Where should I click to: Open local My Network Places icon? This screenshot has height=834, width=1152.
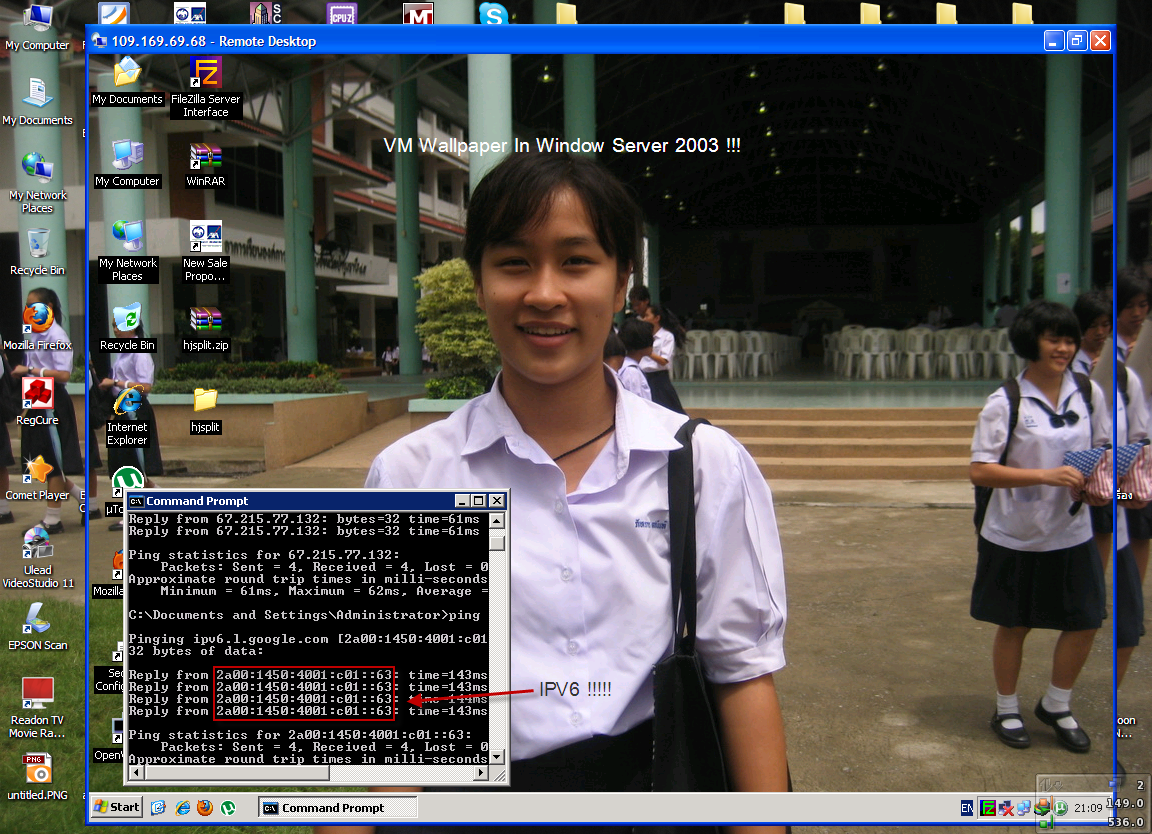(37, 184)
